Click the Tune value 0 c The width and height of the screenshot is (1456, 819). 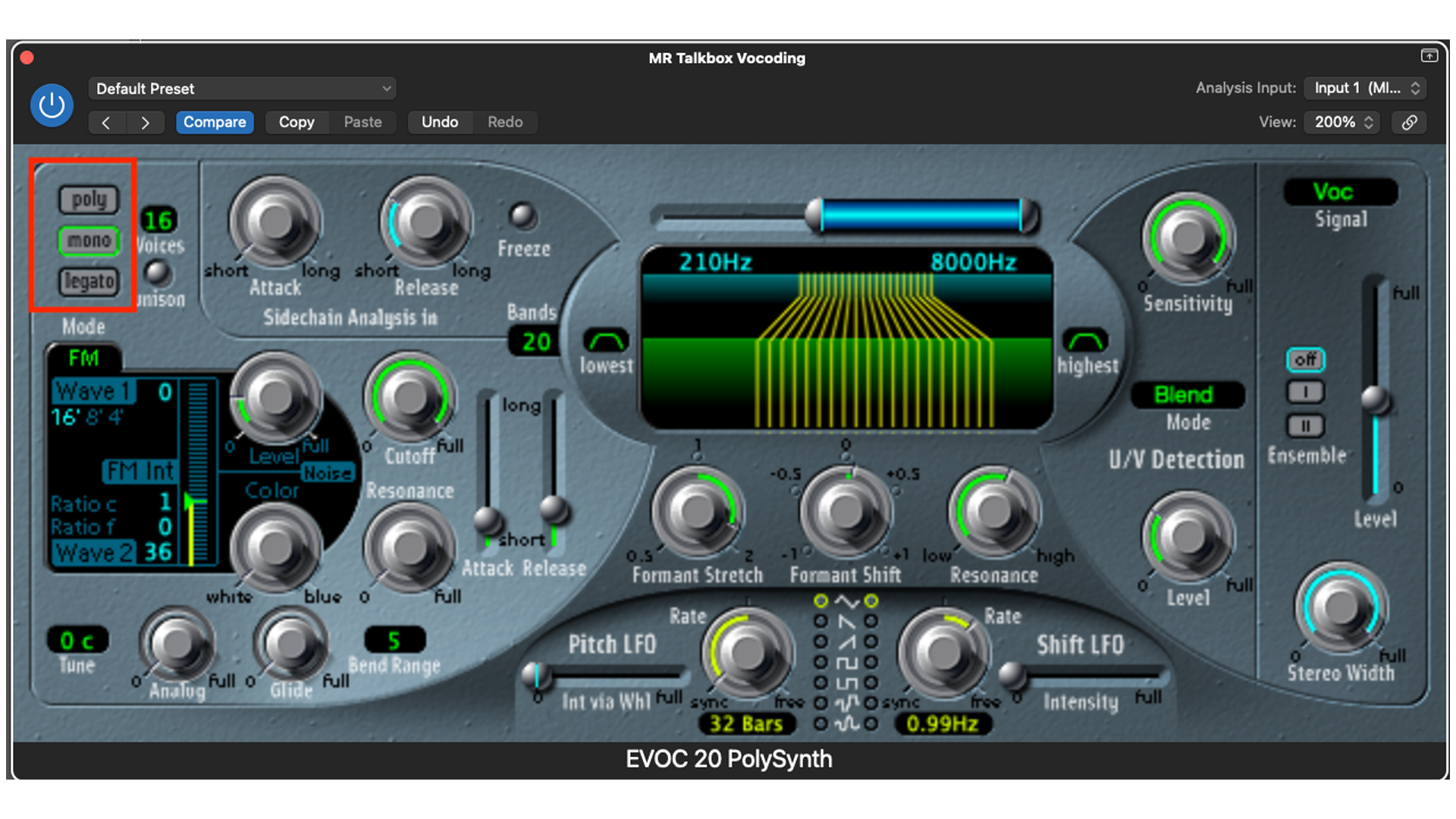tap(77, 641)
